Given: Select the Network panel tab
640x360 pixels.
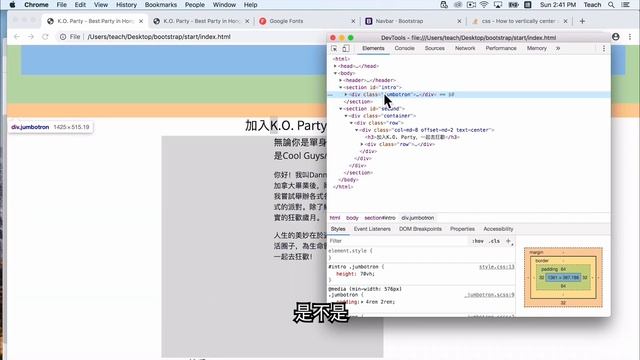Looking at the screenshot, I should pyautogui.click(x=465, y=48).
